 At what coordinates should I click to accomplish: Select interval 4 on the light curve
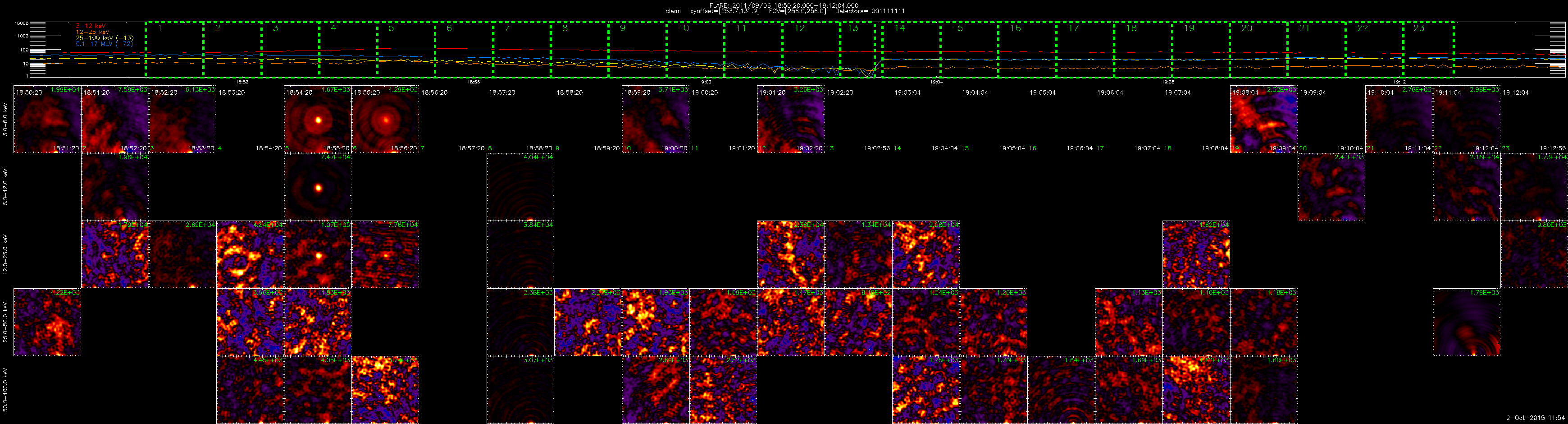348,50
